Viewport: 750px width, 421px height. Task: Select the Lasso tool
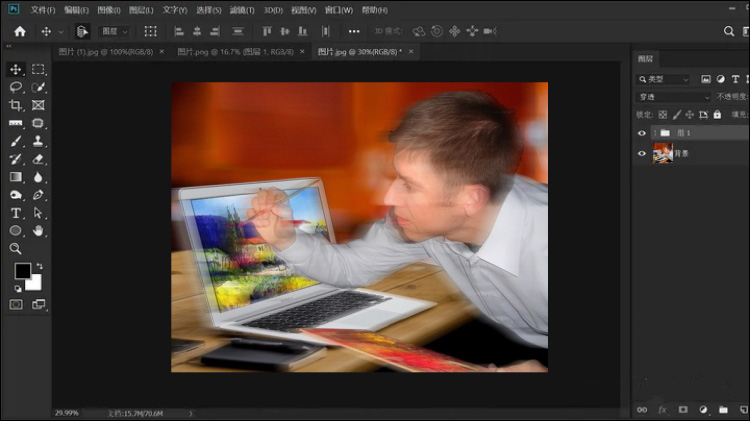coord(15,87)
